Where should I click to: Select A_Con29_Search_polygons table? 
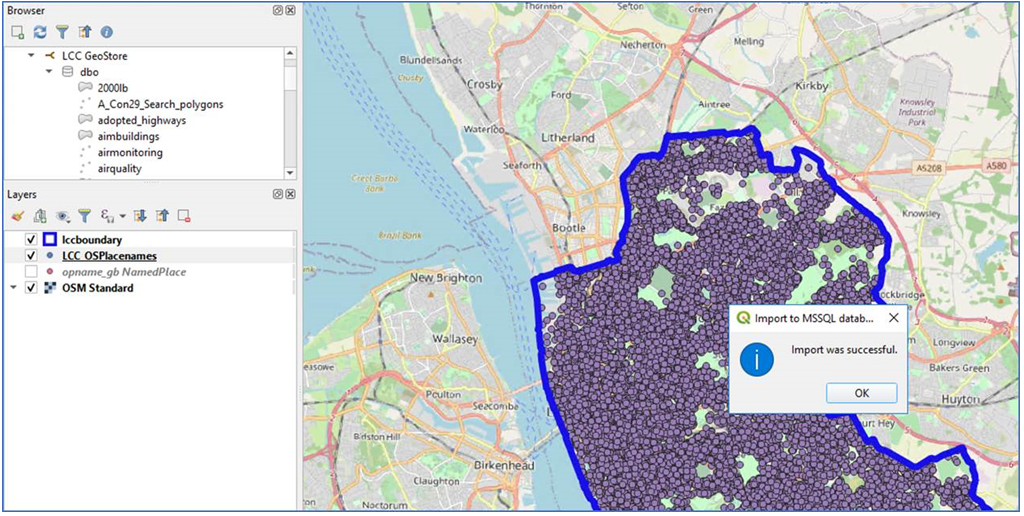point(161,104)
